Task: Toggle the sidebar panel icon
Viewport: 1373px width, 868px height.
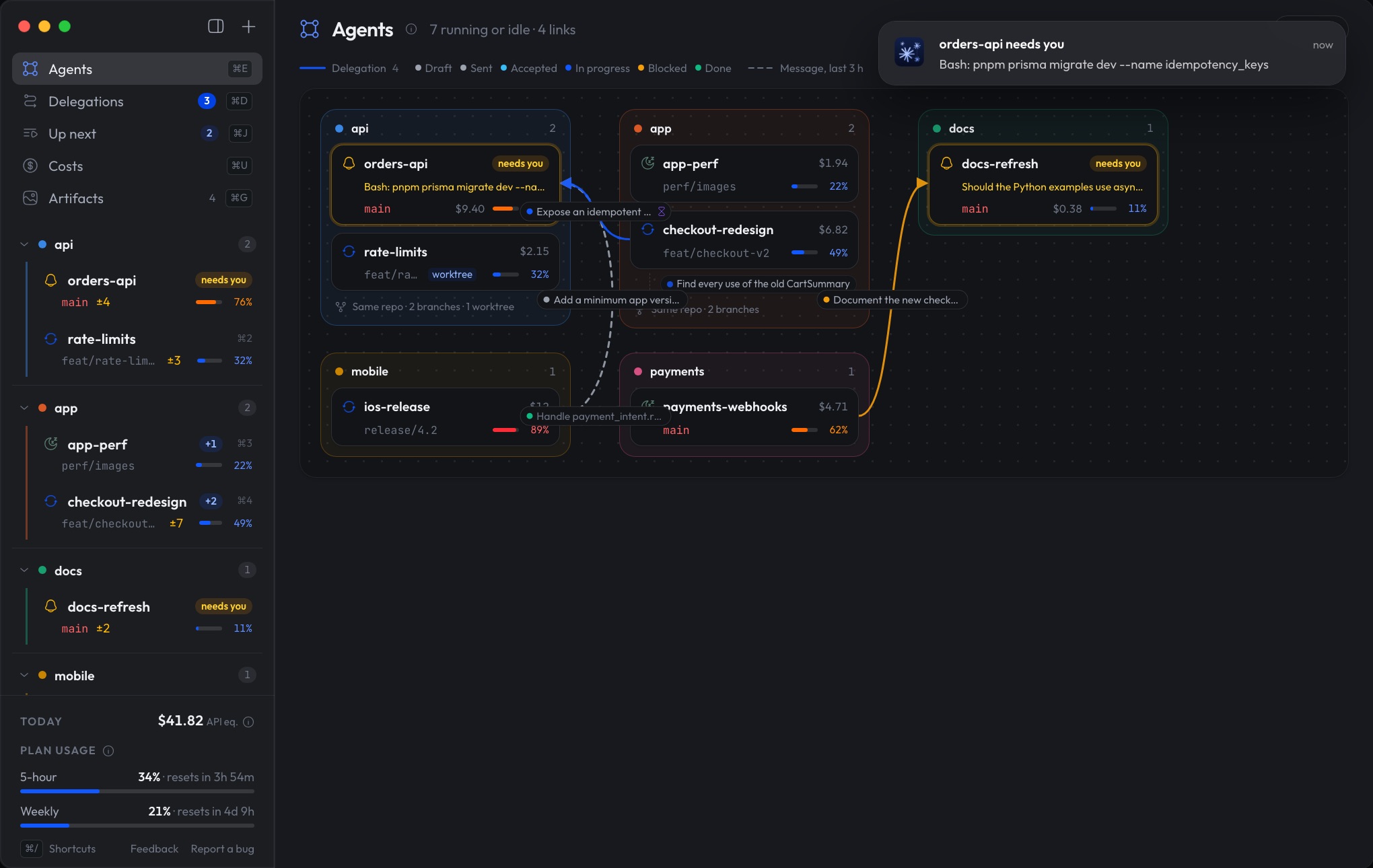Action: click(215, 26)
